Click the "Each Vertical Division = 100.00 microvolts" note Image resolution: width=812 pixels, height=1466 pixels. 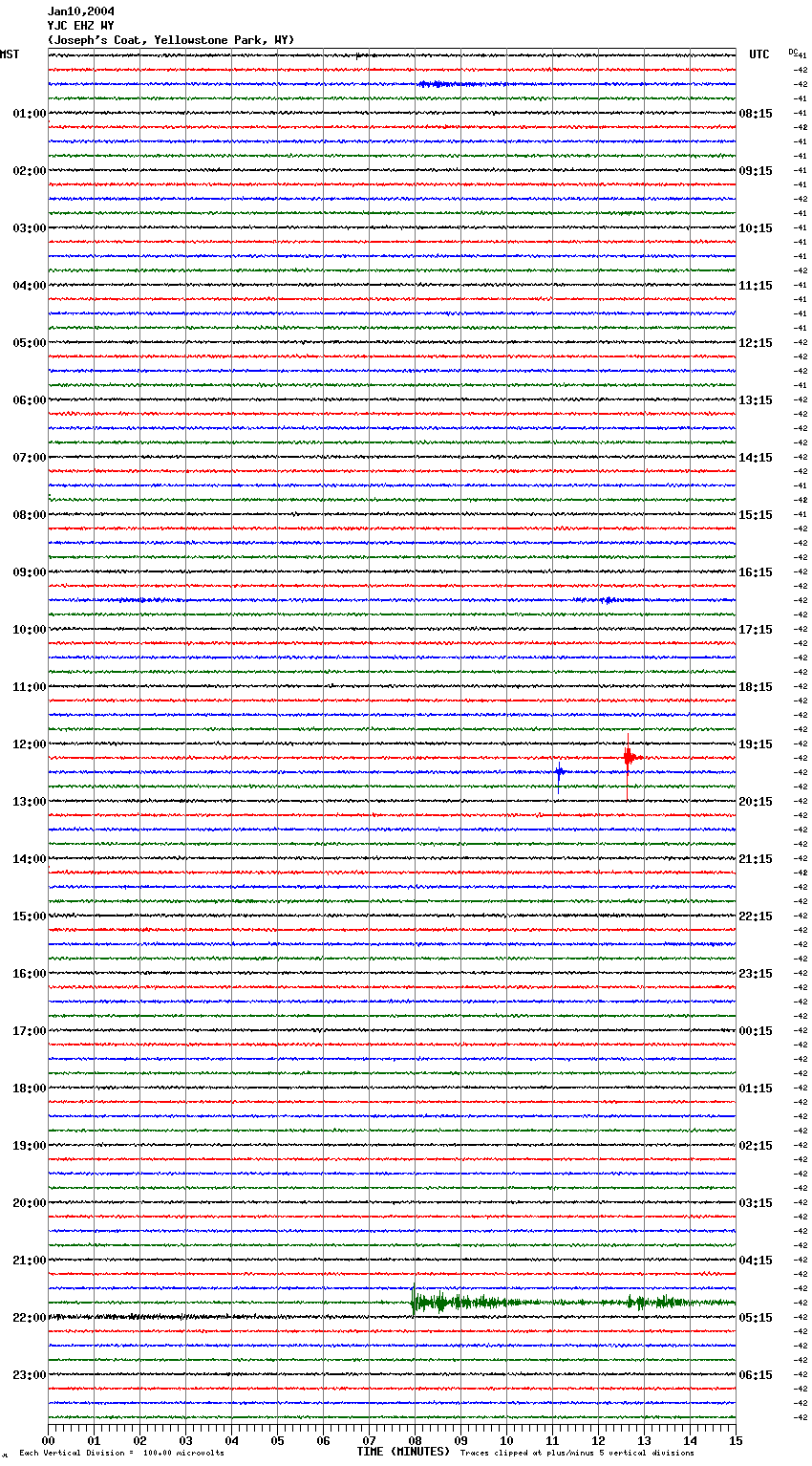pos(121,1454)
